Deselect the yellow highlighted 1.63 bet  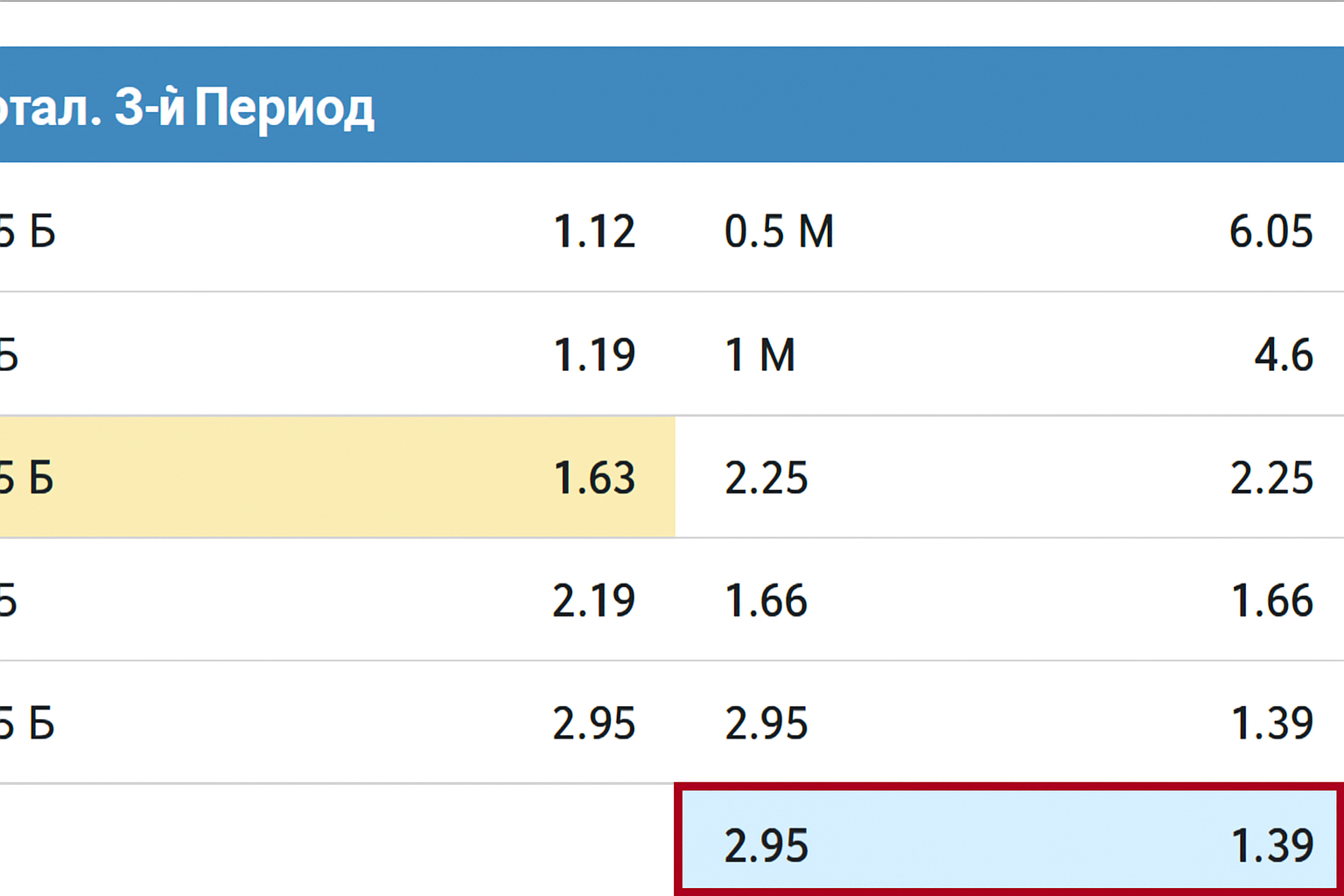[x=594, y=478]
